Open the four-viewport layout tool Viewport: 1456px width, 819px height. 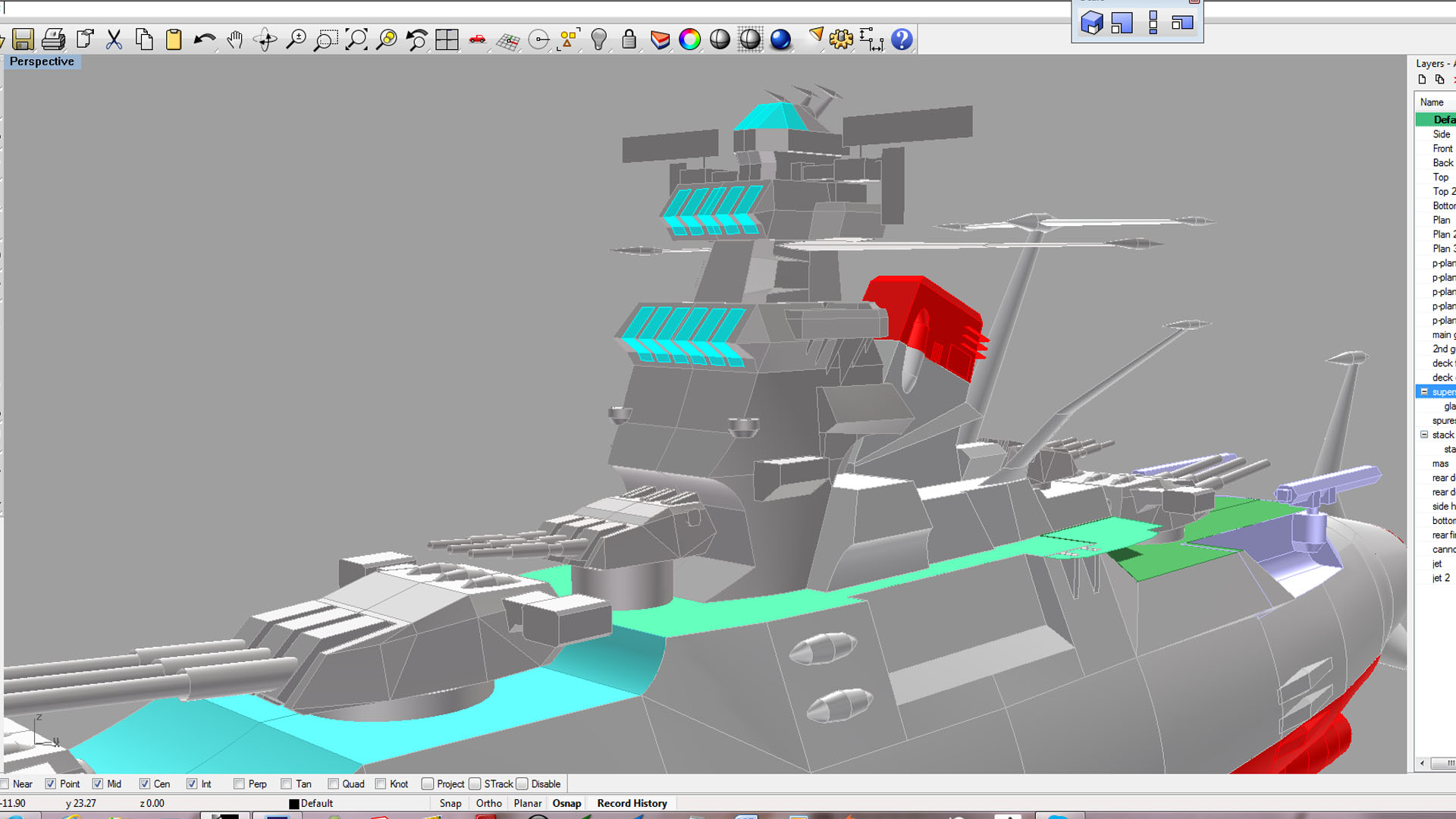click(x=447, y=39)
